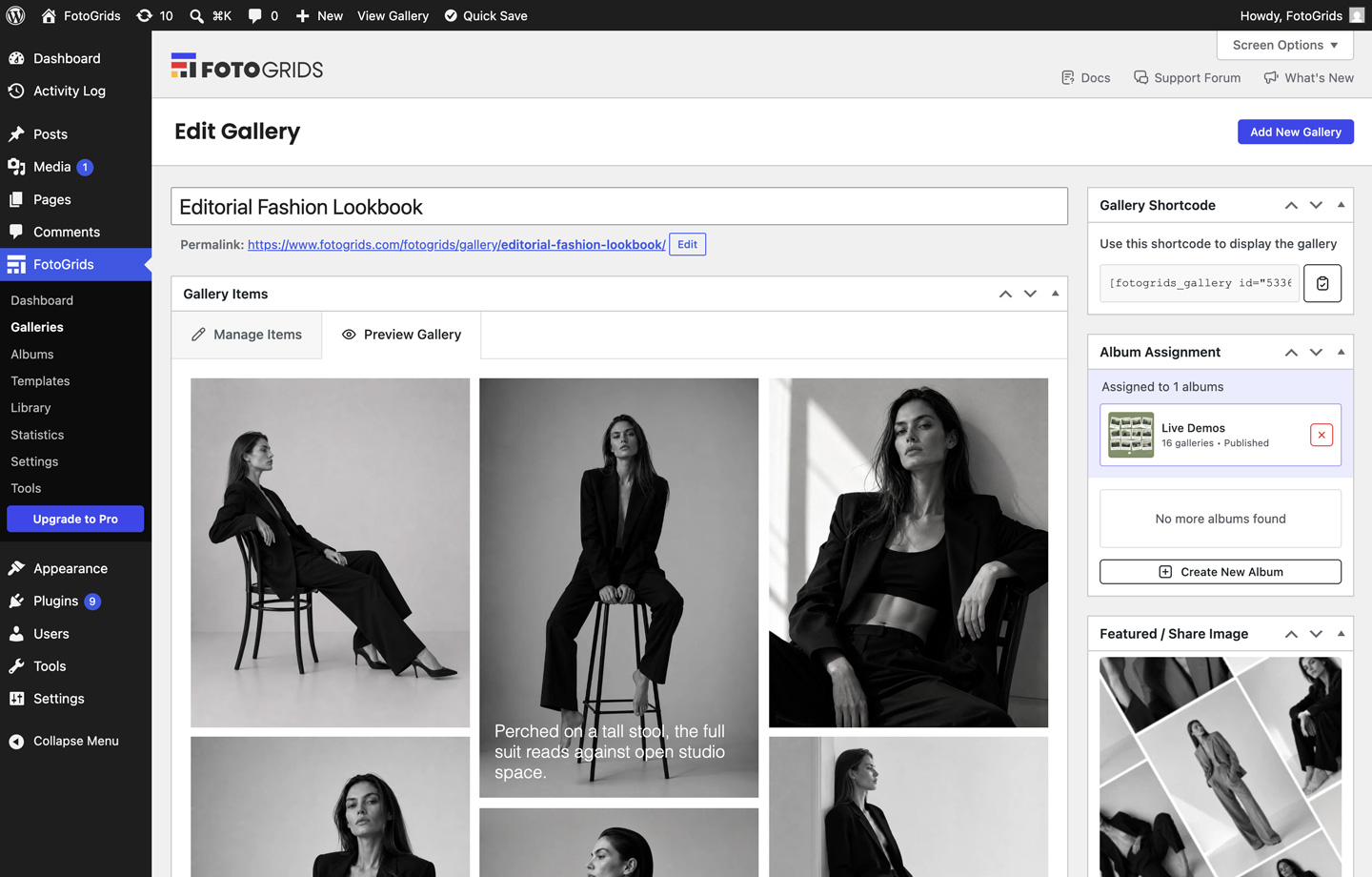Screen dimensions: 1372x877
Task: Click View Gallery in the admin bar
Action: [393, 15]
